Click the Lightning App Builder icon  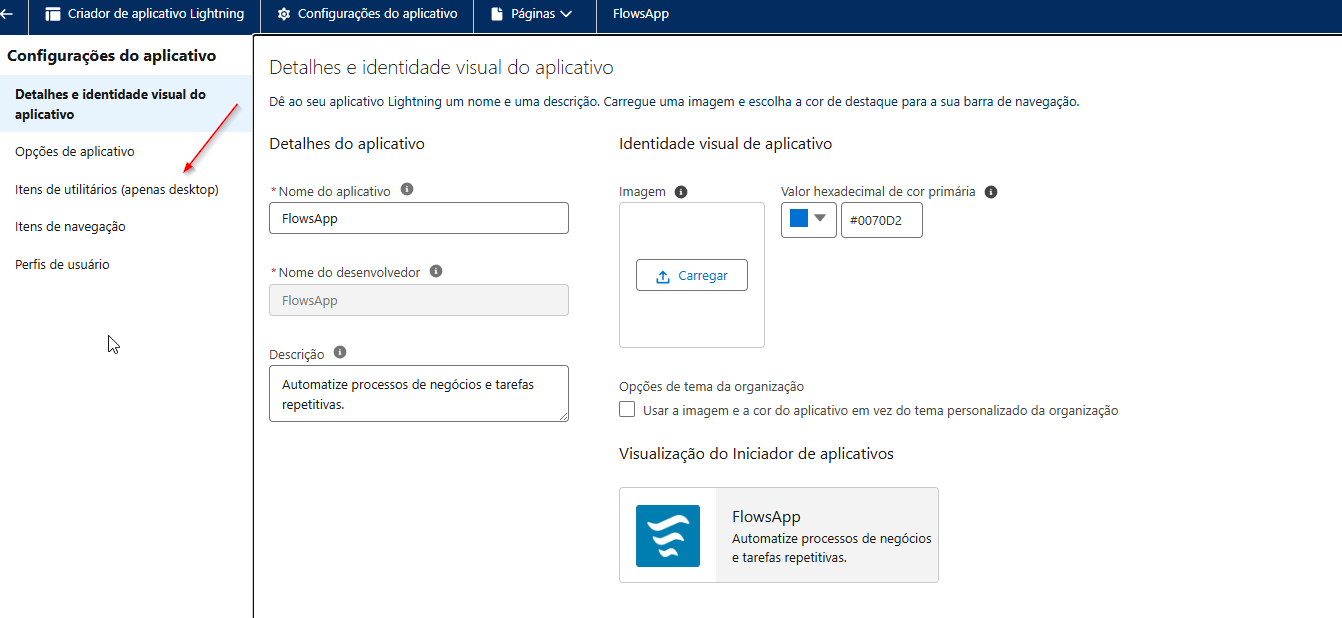point(53,14)
